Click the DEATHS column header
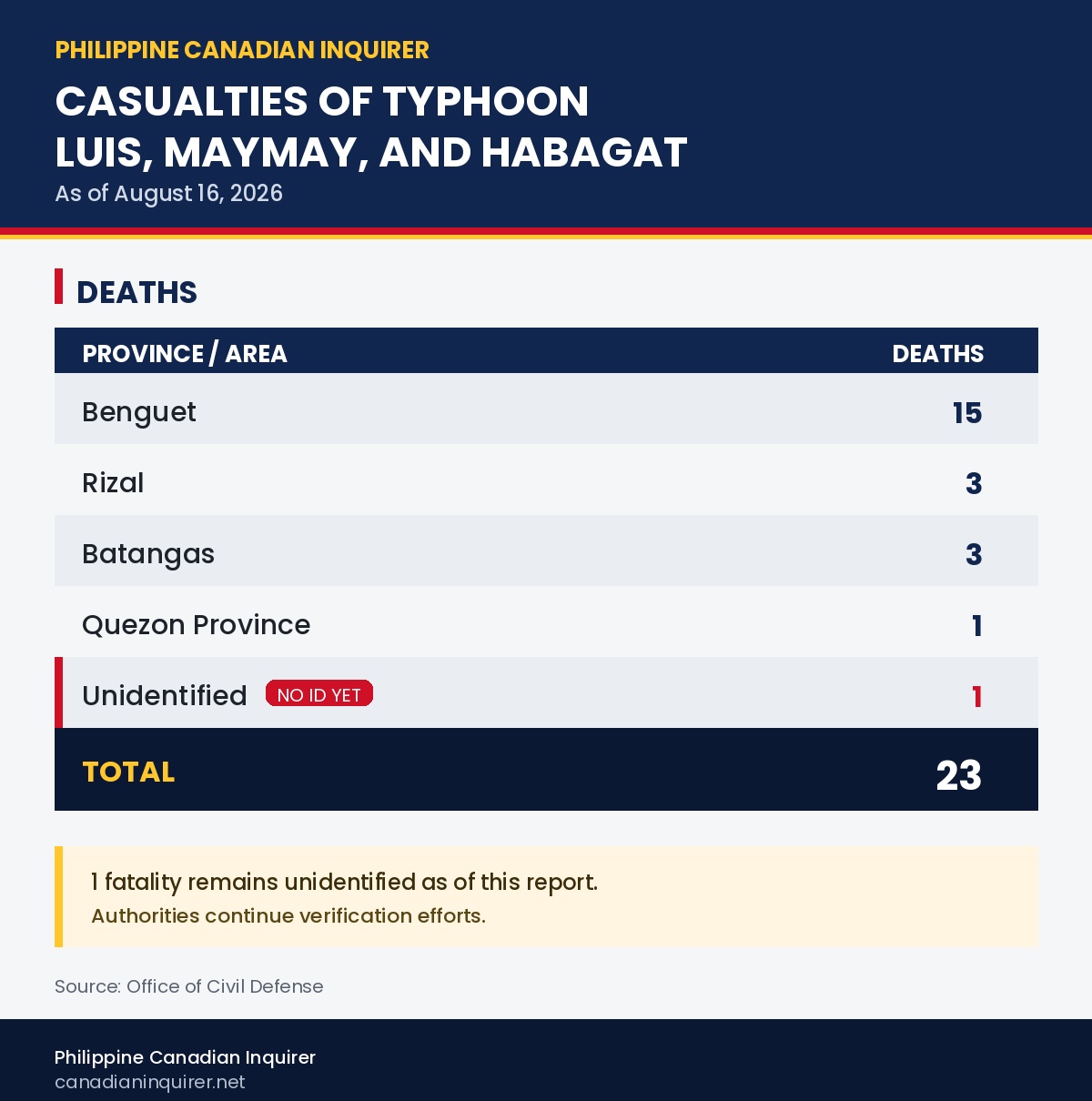The image size is (1092, 1101). click(x=937, y=353)
